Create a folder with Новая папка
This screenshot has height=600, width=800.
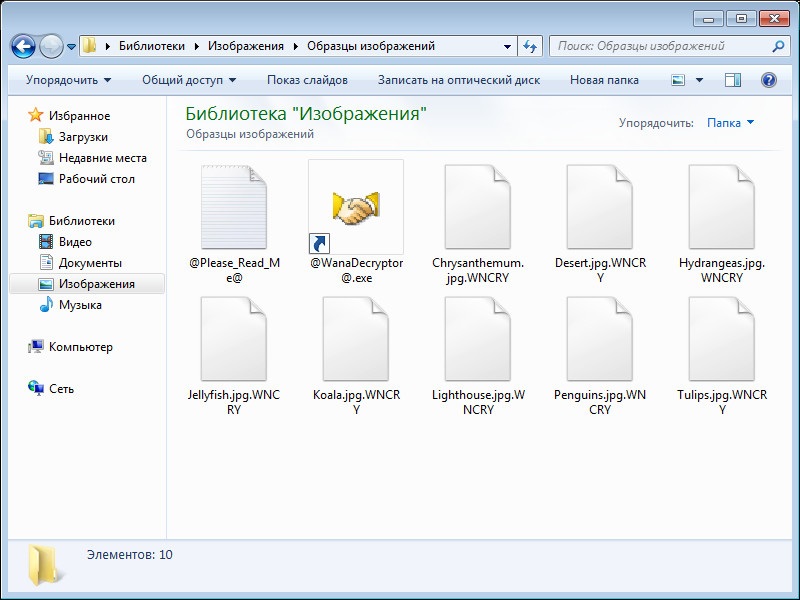(604, 80)
